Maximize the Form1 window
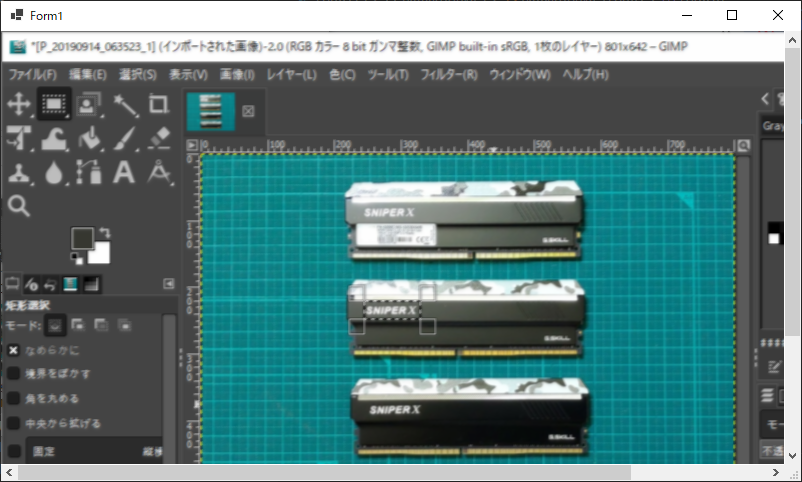Screen dimensions: 802x482 click(x=732, y=15)
